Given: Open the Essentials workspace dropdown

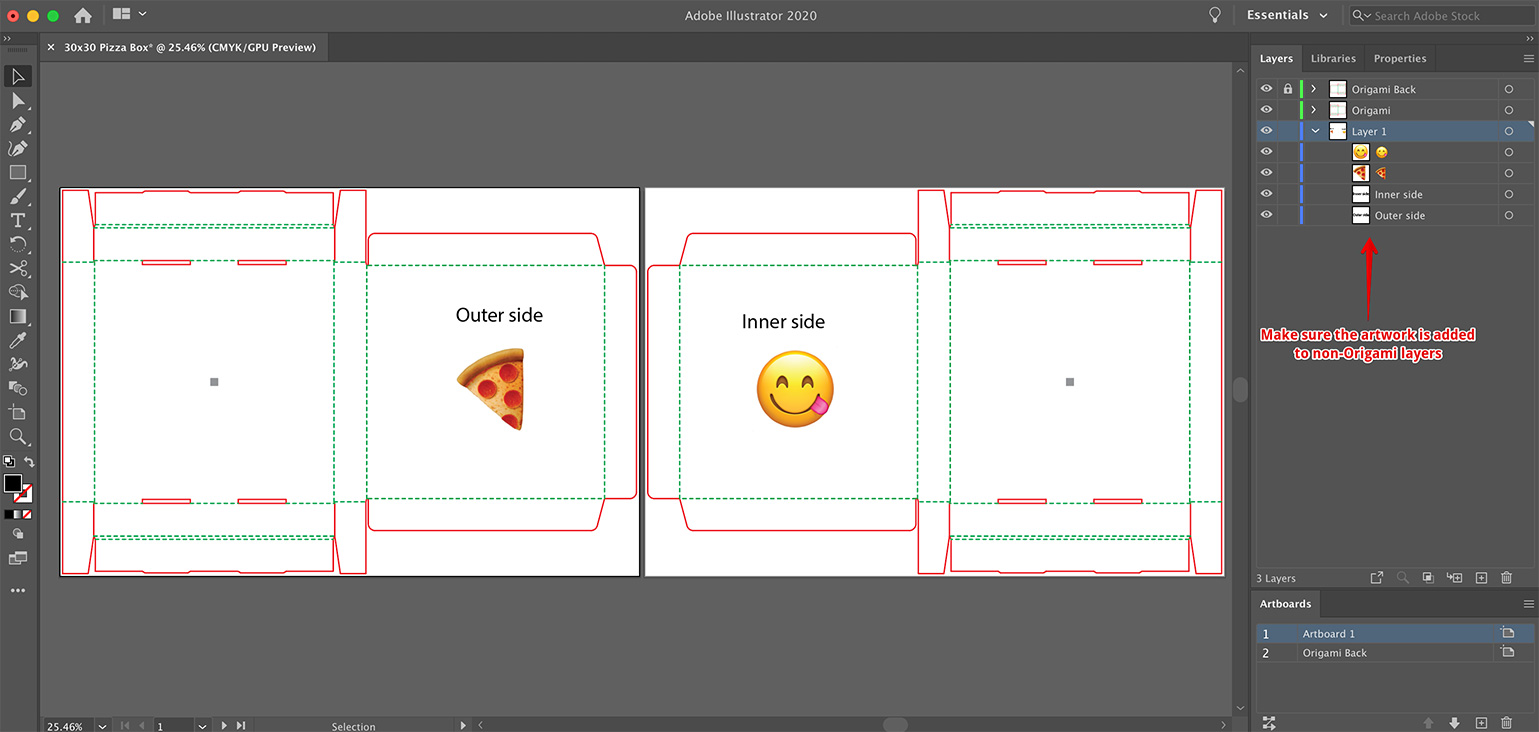Looking at the screenshot, I should 1288,15.
